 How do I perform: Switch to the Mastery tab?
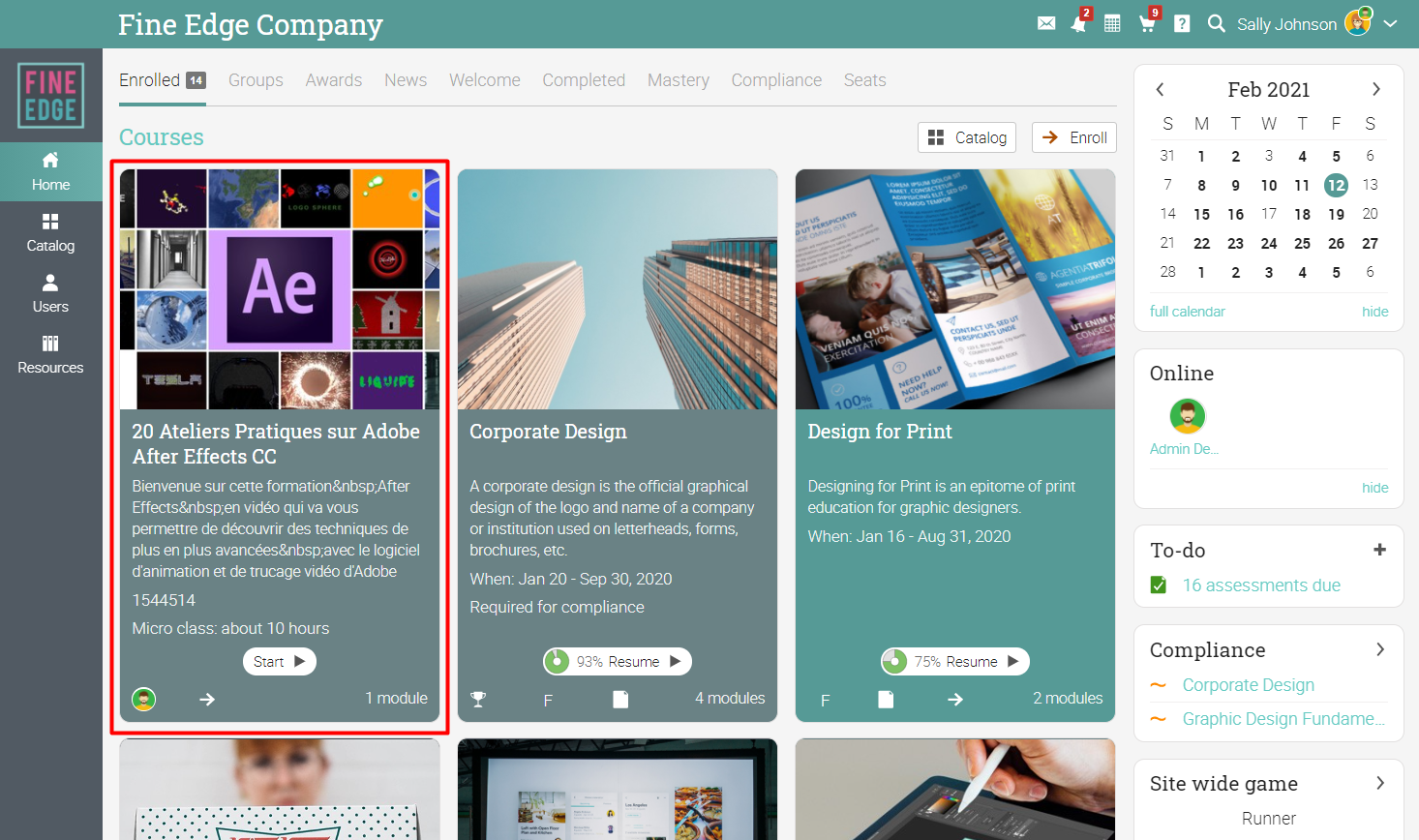679,80
